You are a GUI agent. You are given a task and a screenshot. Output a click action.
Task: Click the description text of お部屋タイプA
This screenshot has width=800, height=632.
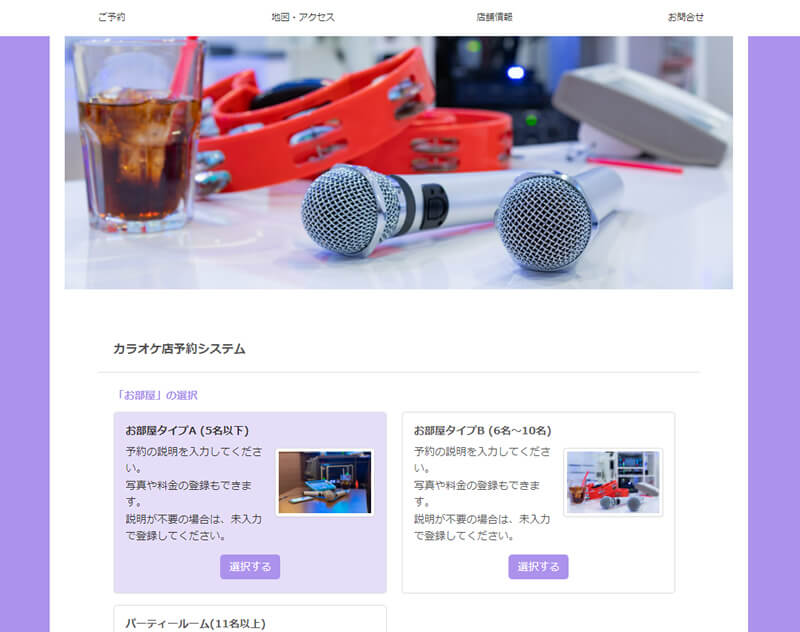pyautogui.click(x=192, y=493)
